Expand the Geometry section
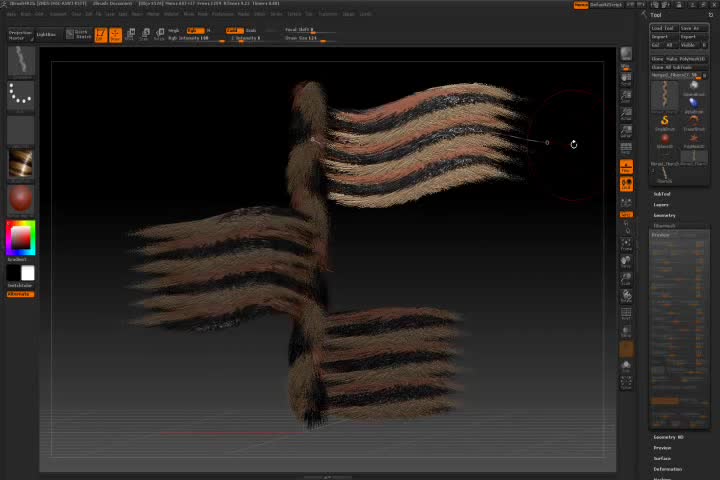The width and height of the screenshot is (720, 480). 665,215
